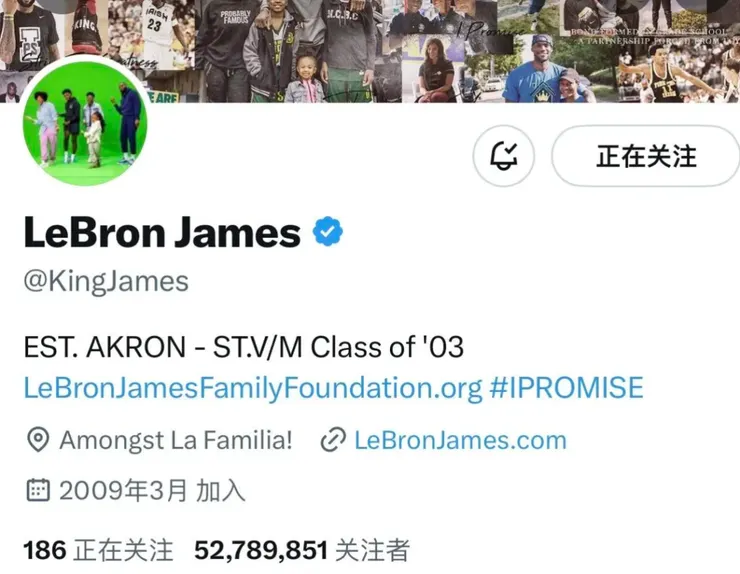Click the notification bell icon

(504, 156)
